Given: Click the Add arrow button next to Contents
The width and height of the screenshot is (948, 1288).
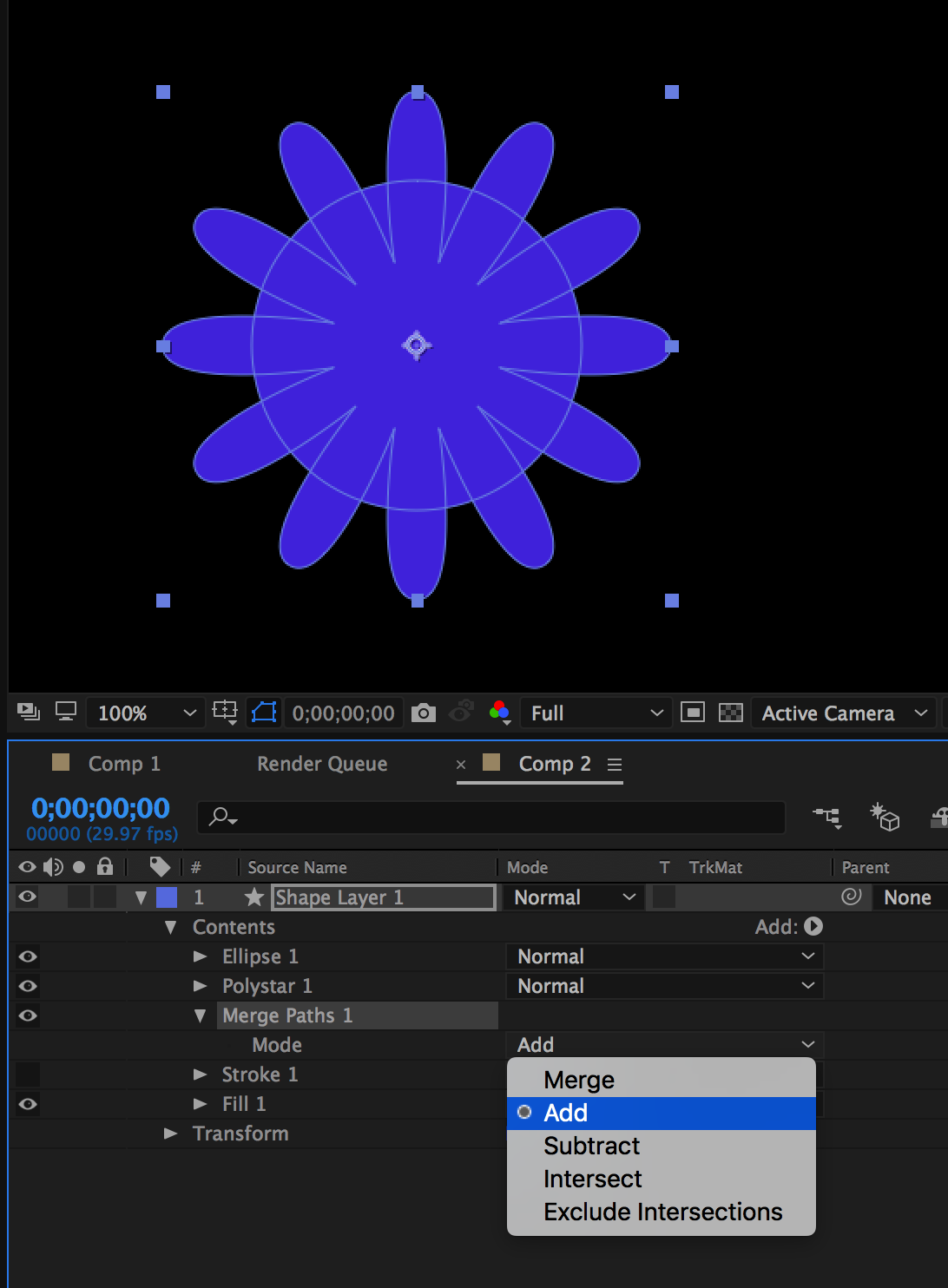Looking at the screenshot, I should pos(813,926).
